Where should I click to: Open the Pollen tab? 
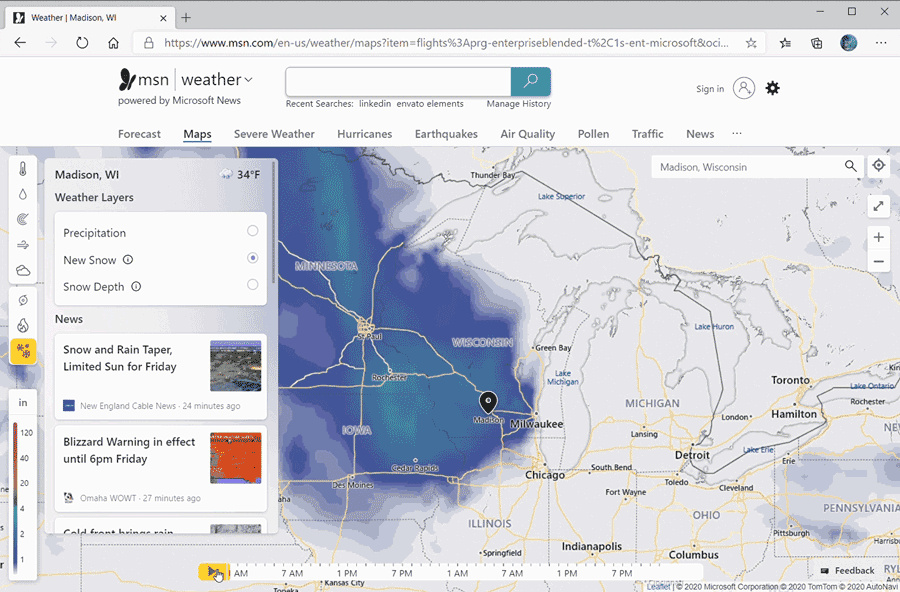coord(593,134)
